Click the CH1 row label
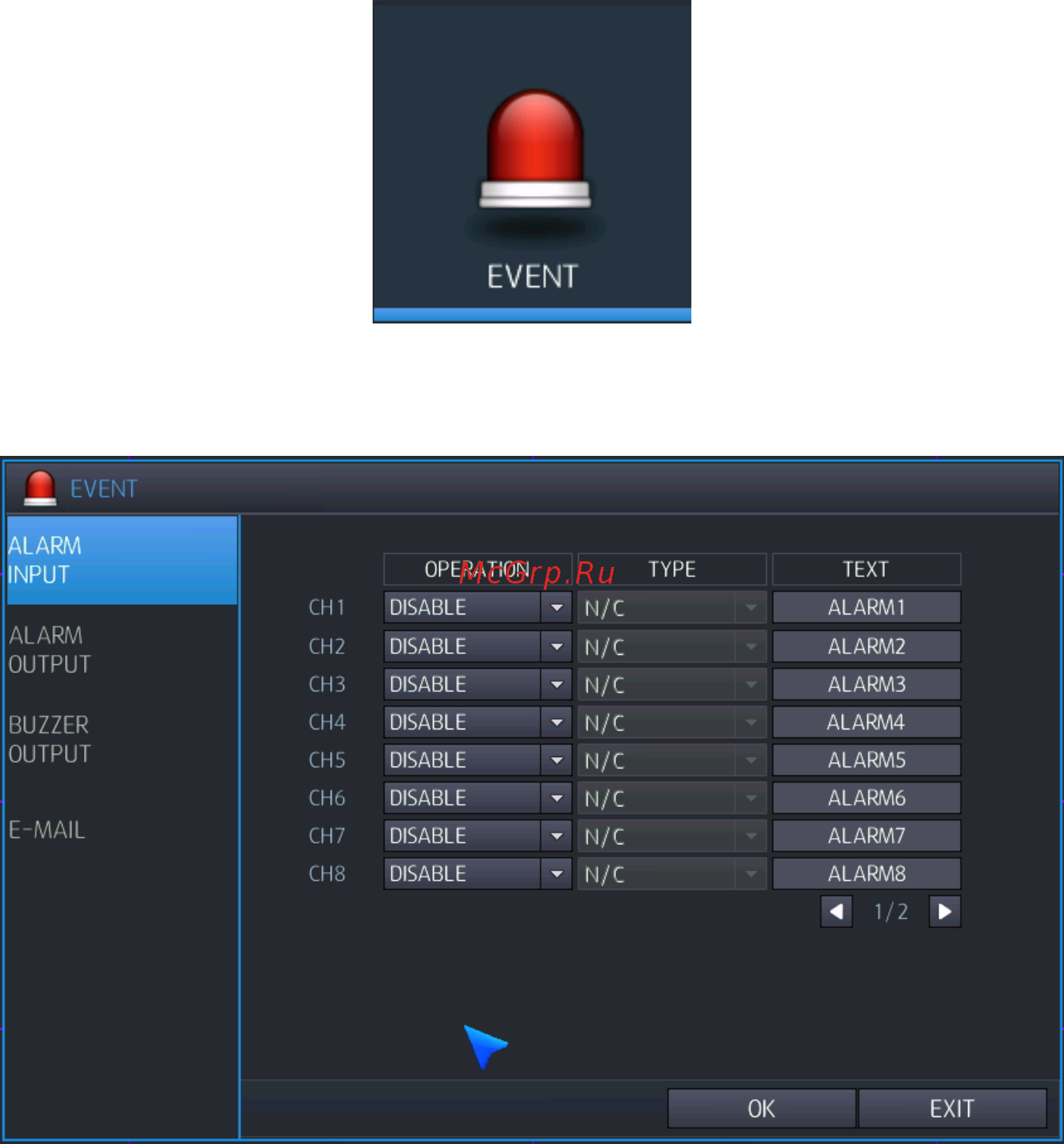 tap(327, 608)
